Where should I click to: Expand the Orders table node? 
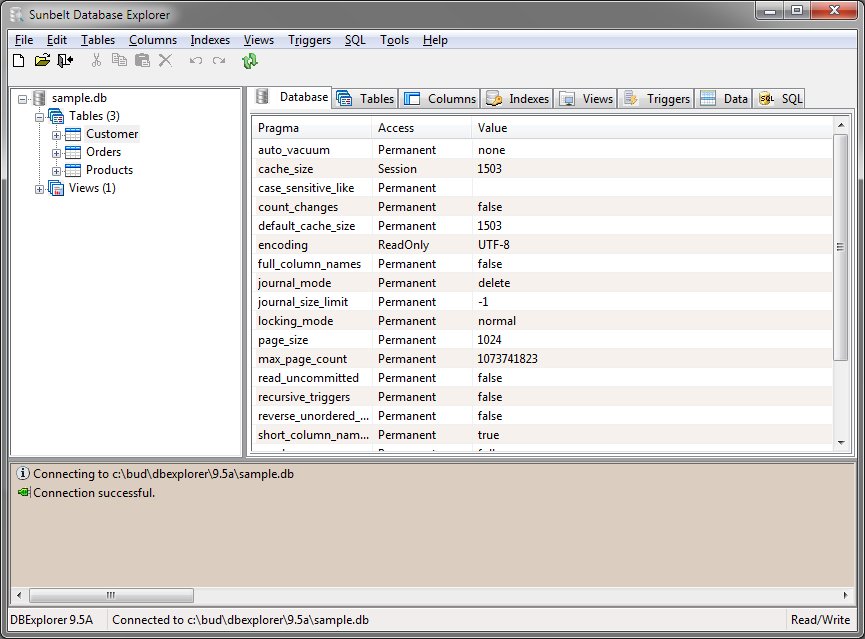(x=56, y=153)
